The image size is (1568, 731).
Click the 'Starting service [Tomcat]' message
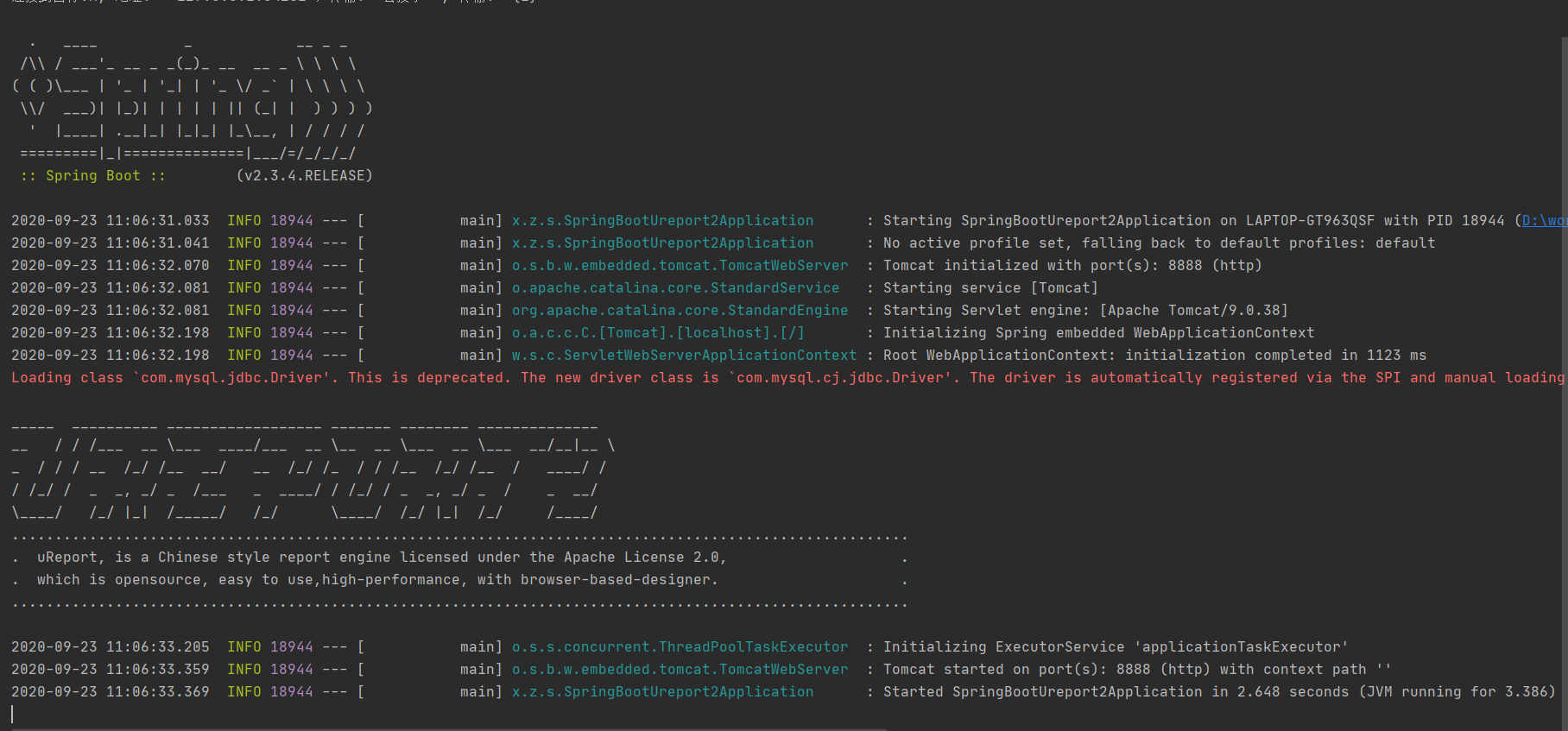[x=990, y=288]
